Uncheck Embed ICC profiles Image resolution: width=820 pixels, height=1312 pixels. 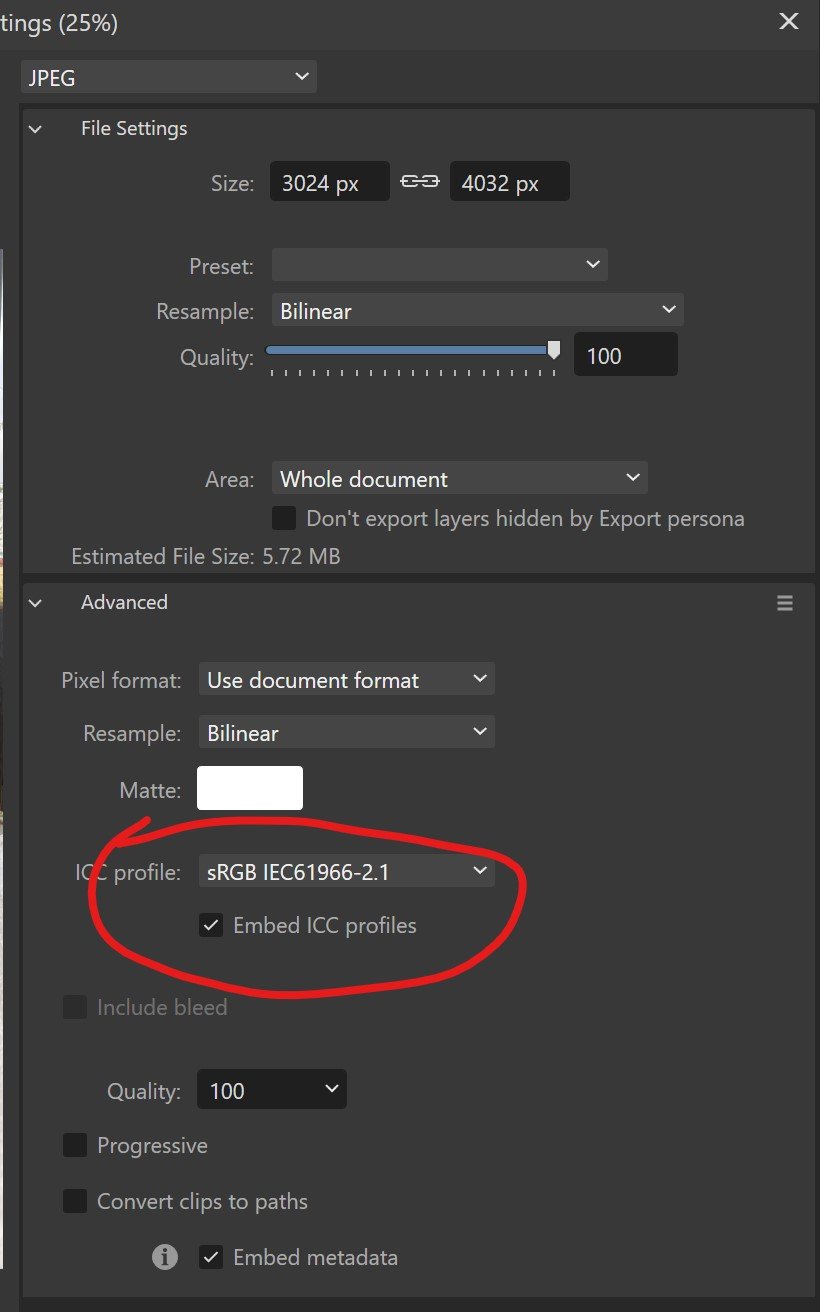(210, 925)
